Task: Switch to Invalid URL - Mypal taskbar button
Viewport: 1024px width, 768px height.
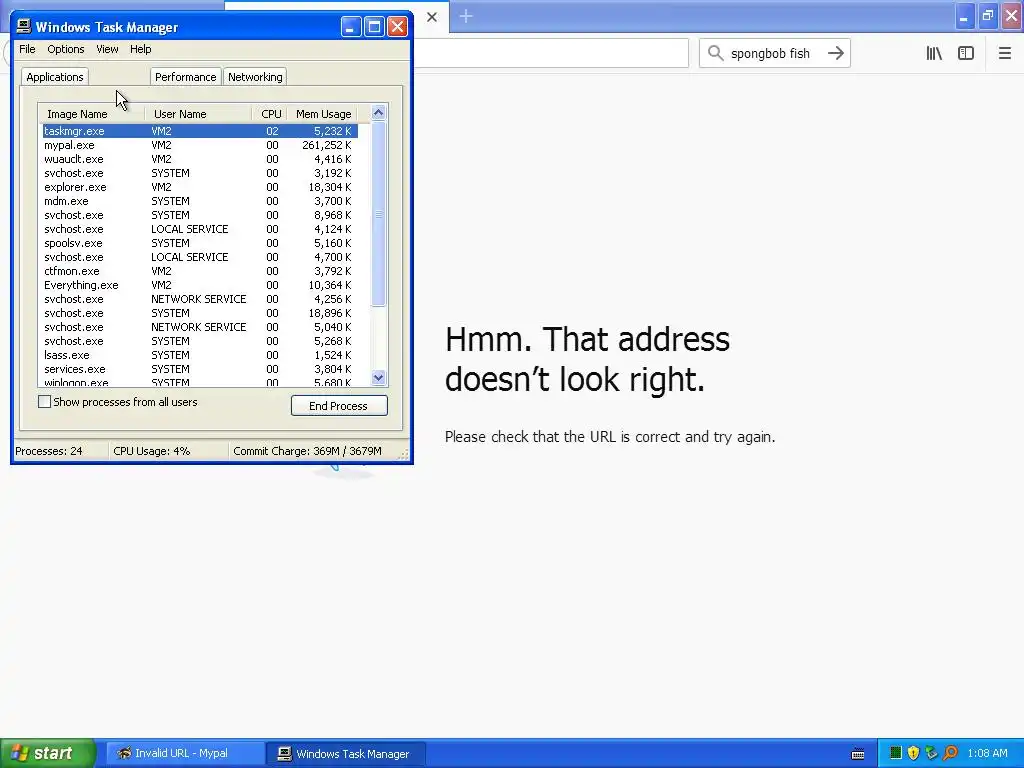Action: (185, 754)
